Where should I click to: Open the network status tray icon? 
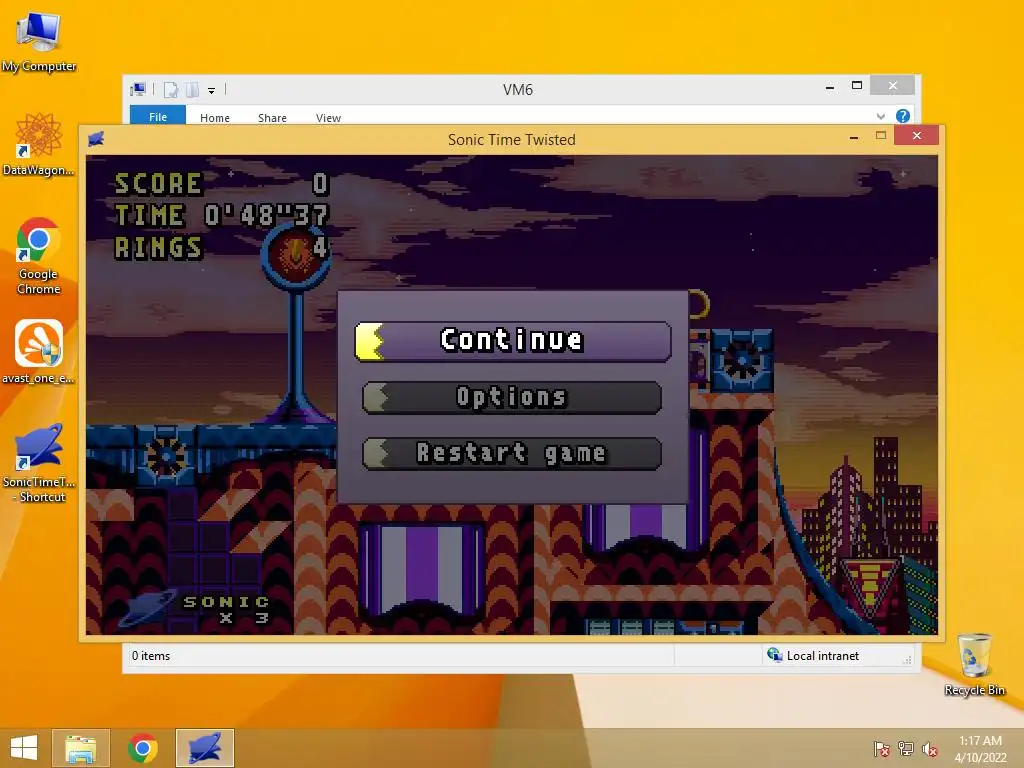point(906,749)
